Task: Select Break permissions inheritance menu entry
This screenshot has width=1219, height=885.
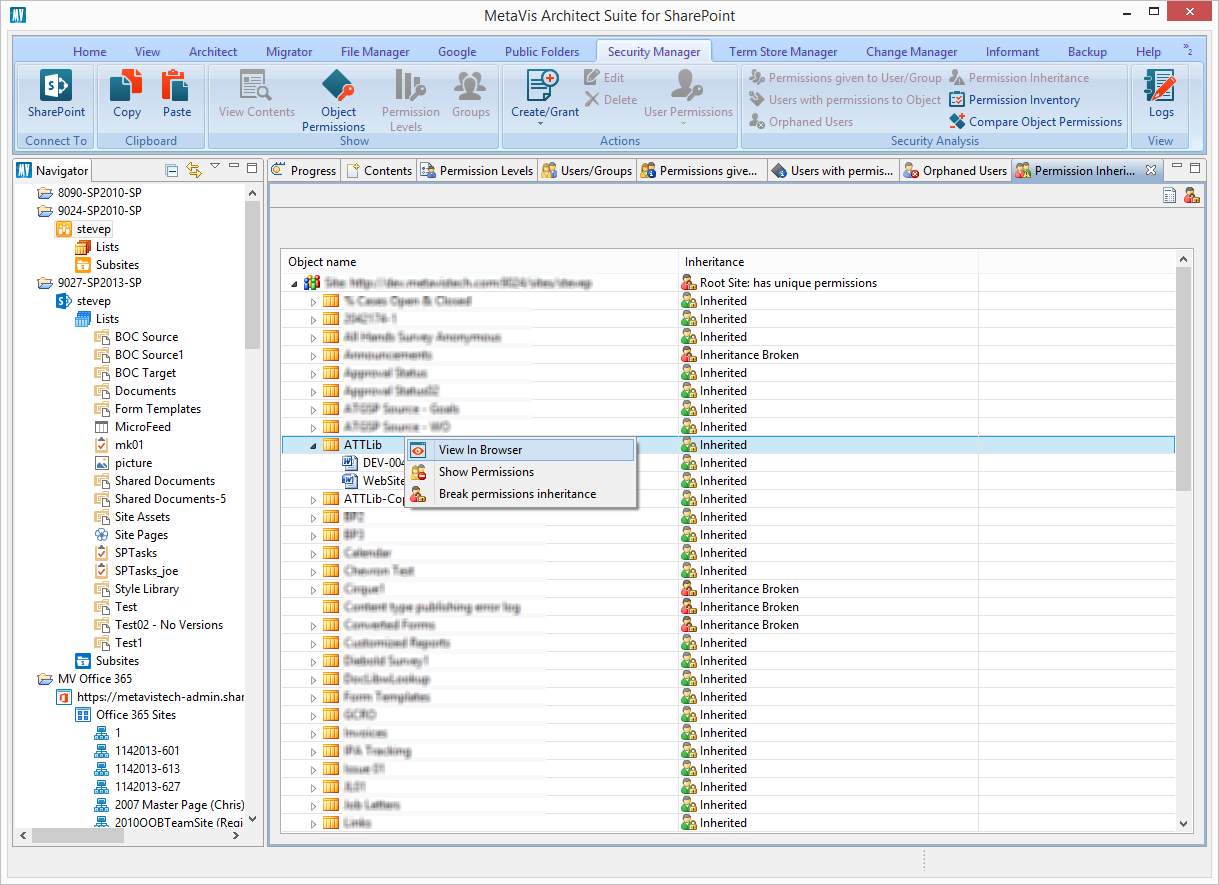Action: pos(517,494)
